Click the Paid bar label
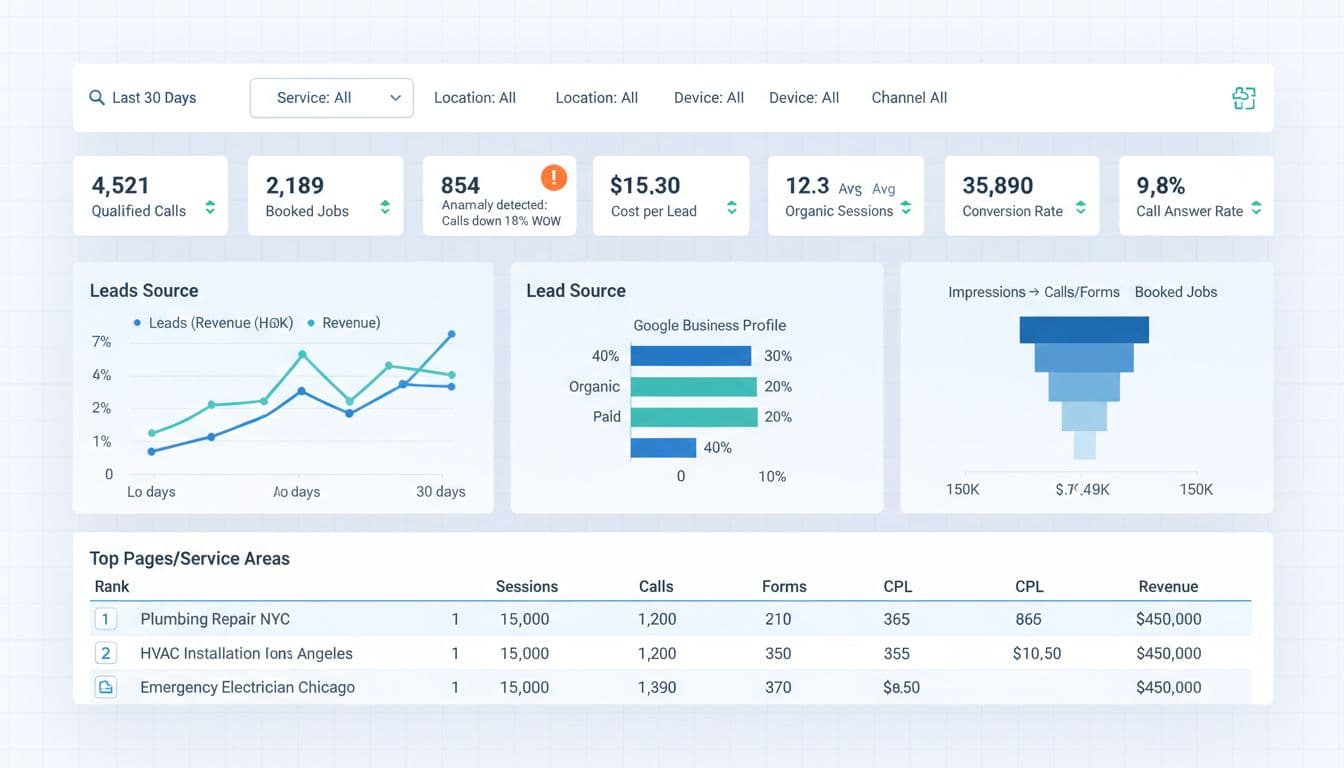The image size is (1344, 768). click(607, 416)
